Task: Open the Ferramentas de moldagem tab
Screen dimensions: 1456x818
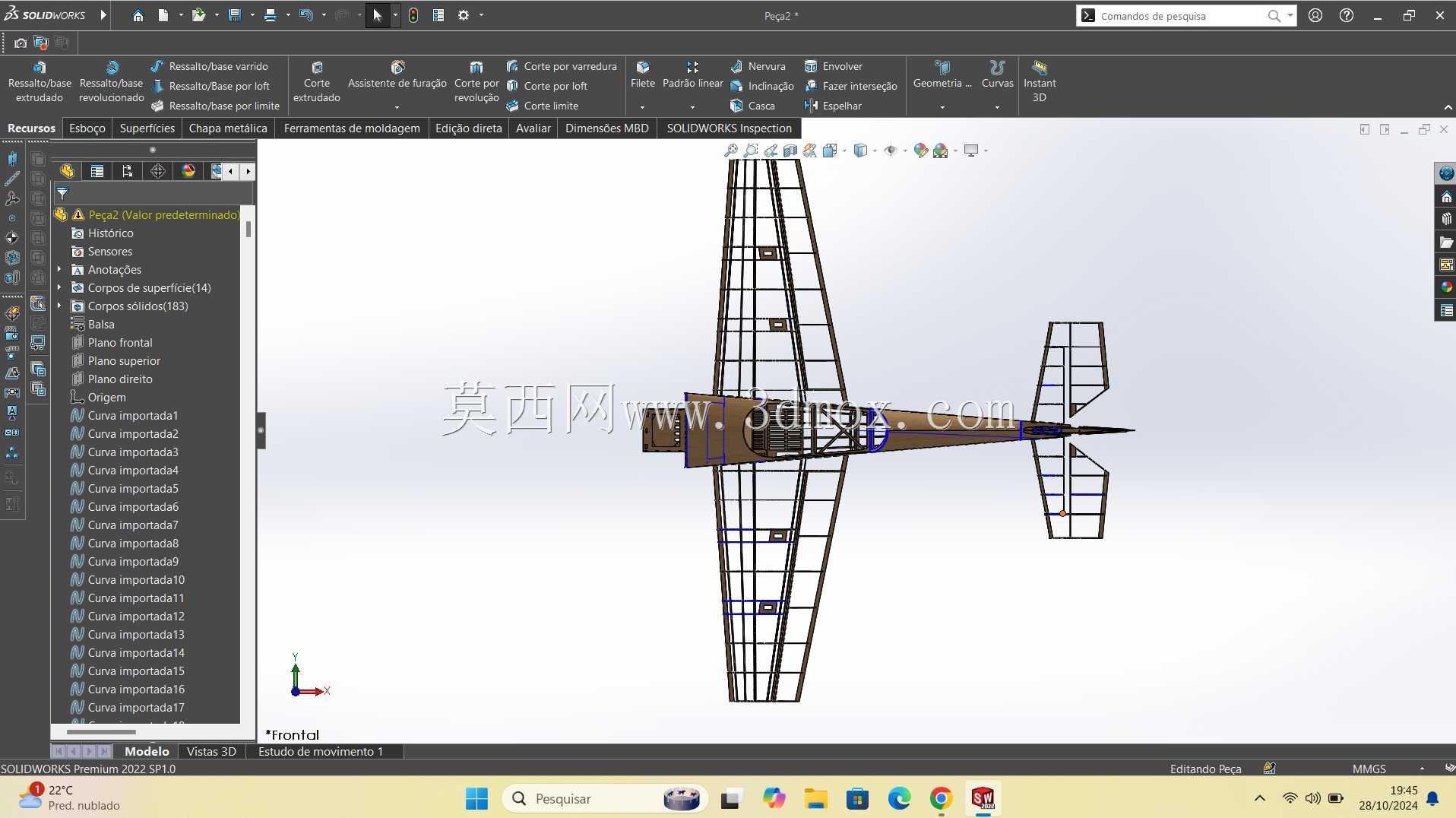Action: (x=352, y=128)
